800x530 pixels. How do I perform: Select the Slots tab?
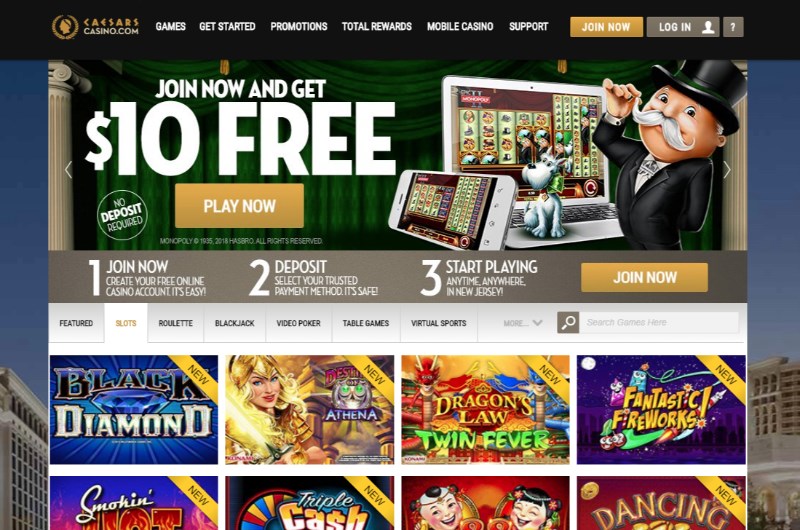(126, 323)
